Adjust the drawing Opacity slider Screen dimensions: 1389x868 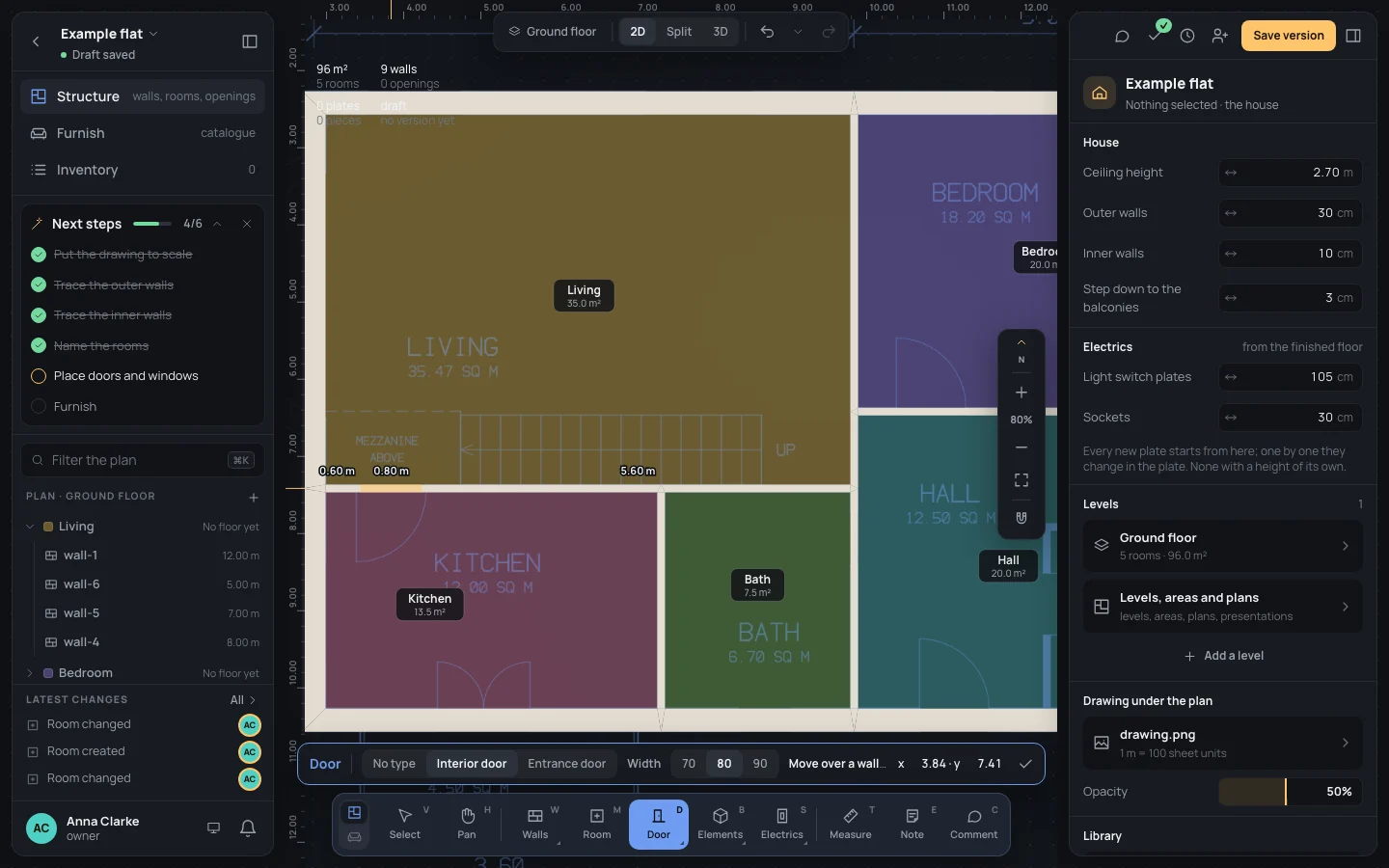click(x=1291, y=792)
